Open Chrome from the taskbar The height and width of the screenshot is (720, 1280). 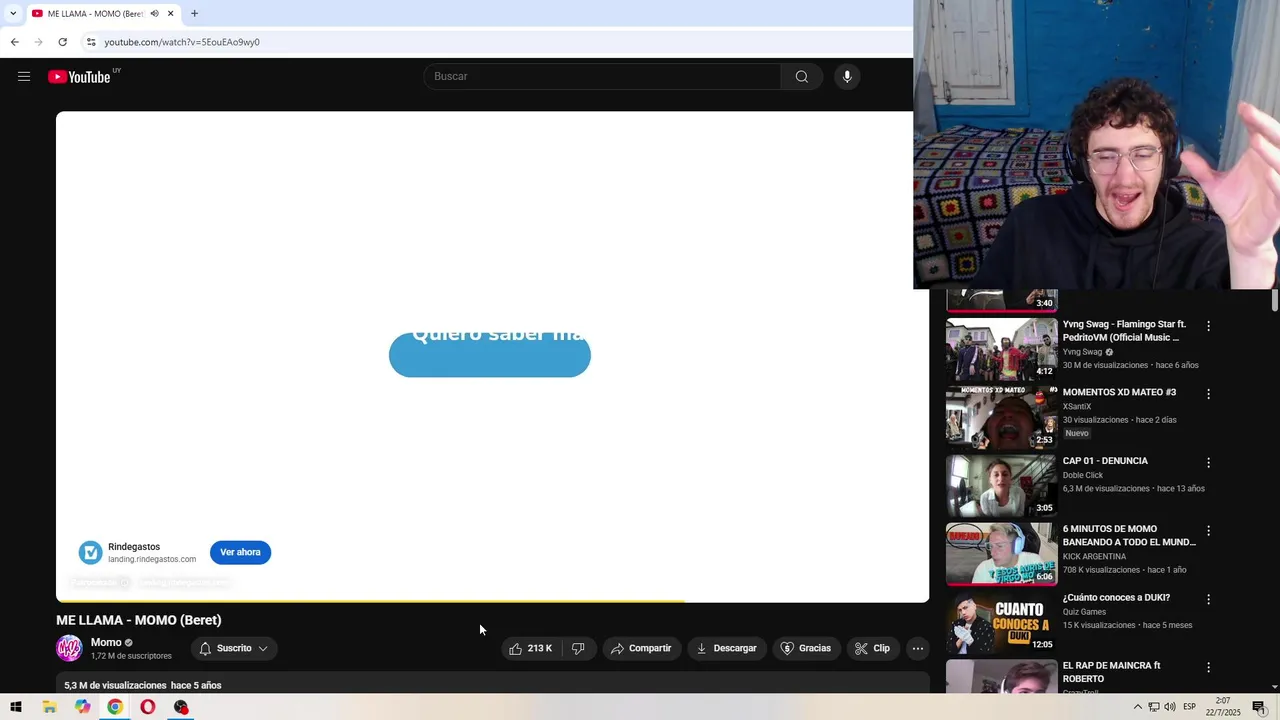[x=115, y=707]
